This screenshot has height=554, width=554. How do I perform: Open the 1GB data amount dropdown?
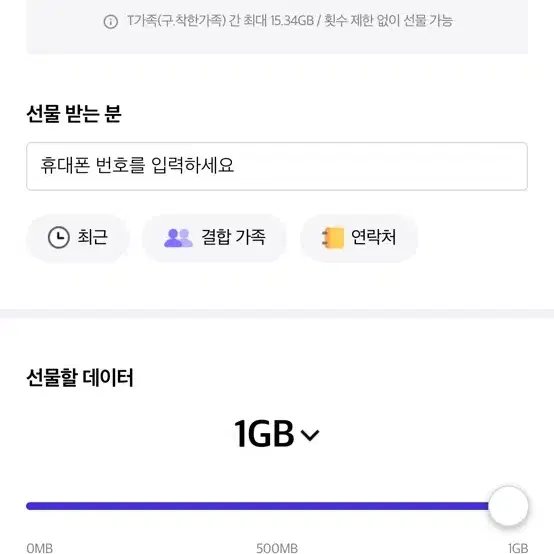click(277, 434)
